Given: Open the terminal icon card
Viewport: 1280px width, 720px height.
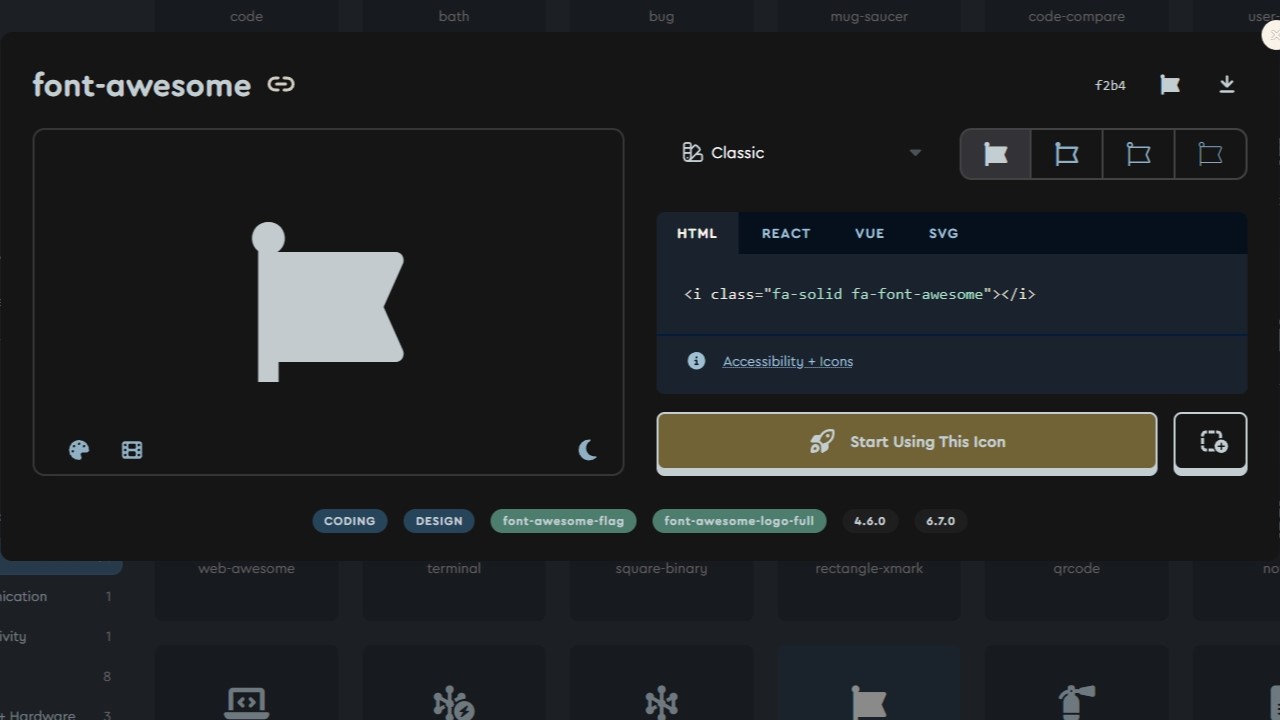Looking at the screenshot, I should pyautogui.click(x=454, y=590).
